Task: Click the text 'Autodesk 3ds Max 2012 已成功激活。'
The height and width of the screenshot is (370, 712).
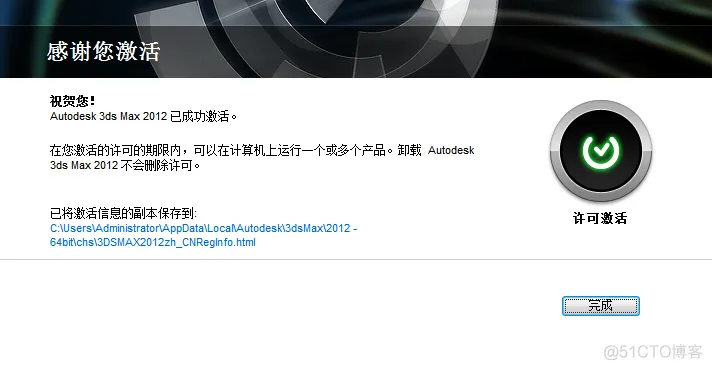Action: coord(143,117)
